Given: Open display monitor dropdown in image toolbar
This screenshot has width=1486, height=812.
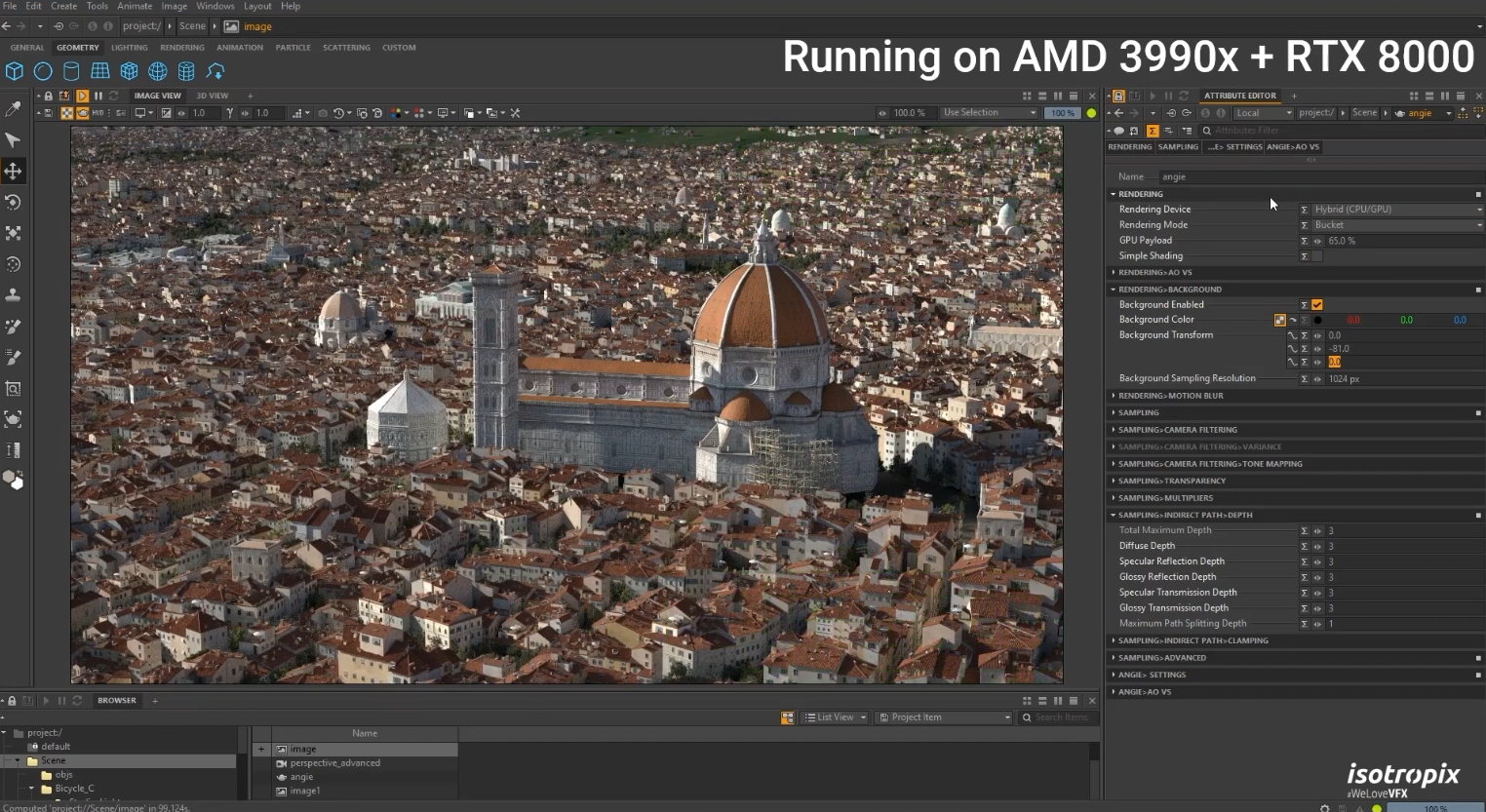Looking at the screenshot, I should [143, 113].
